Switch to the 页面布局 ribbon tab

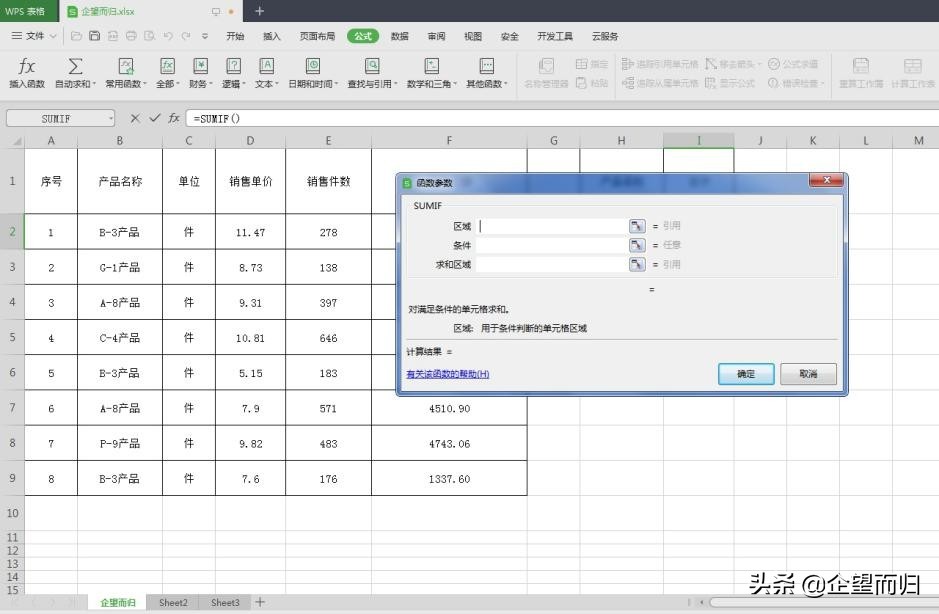(x=317, y=36)
